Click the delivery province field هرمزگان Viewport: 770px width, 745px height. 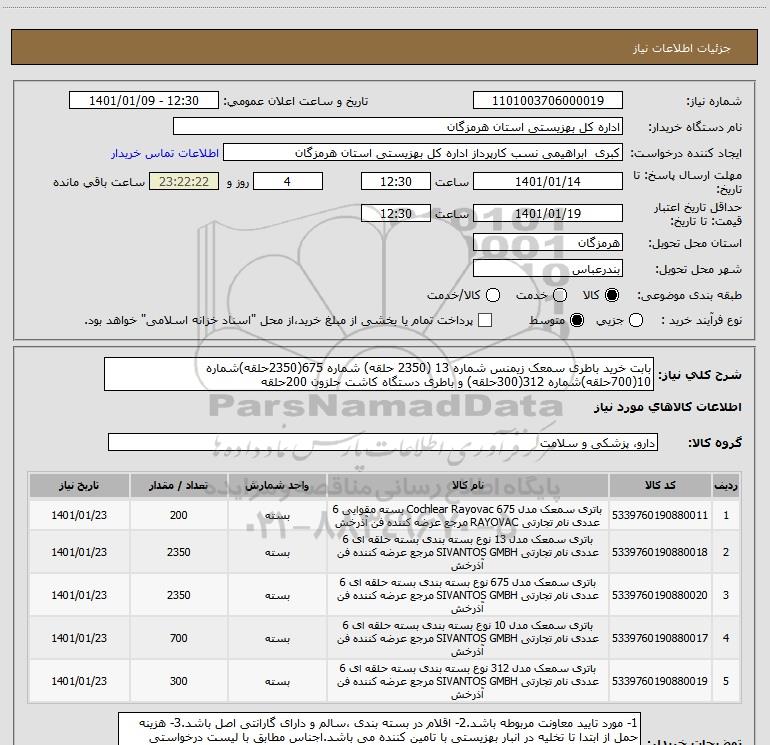[x=548, y=243]
